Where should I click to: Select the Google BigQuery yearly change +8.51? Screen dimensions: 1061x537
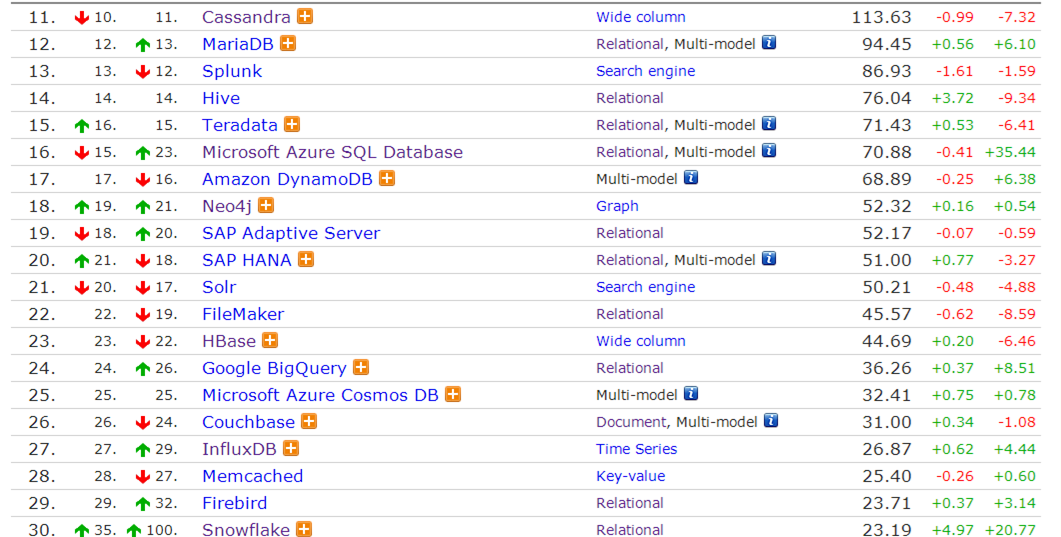tap(1015, 369)
